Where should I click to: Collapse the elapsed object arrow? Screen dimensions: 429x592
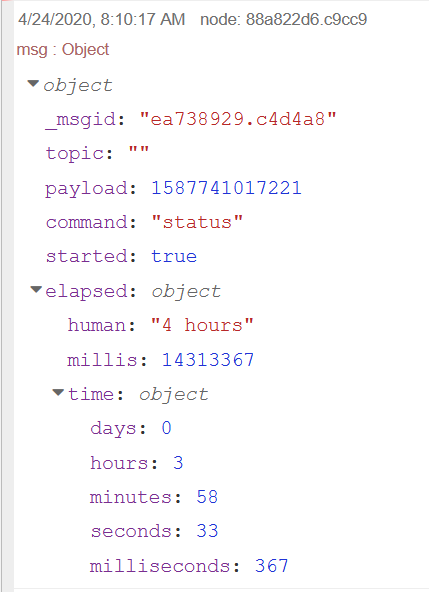pos(36,290)
